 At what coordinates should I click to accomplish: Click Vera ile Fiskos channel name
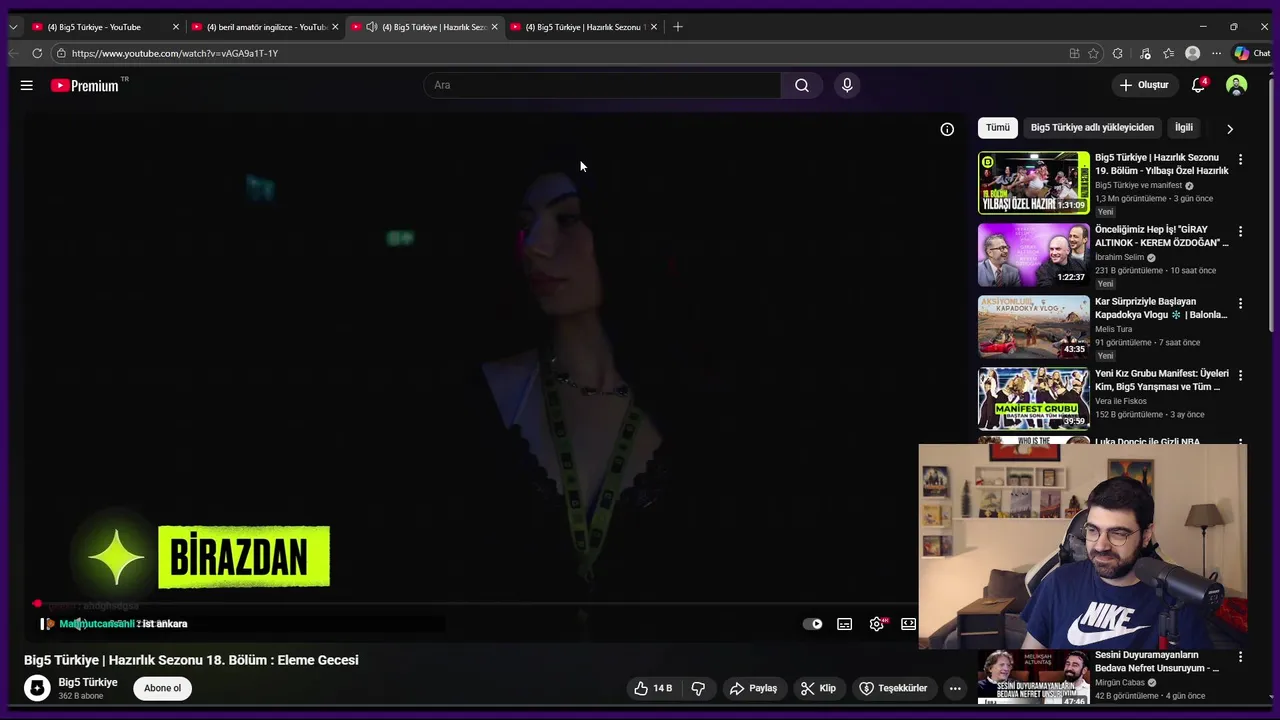pyautogui.click(x=1121, y=401)
